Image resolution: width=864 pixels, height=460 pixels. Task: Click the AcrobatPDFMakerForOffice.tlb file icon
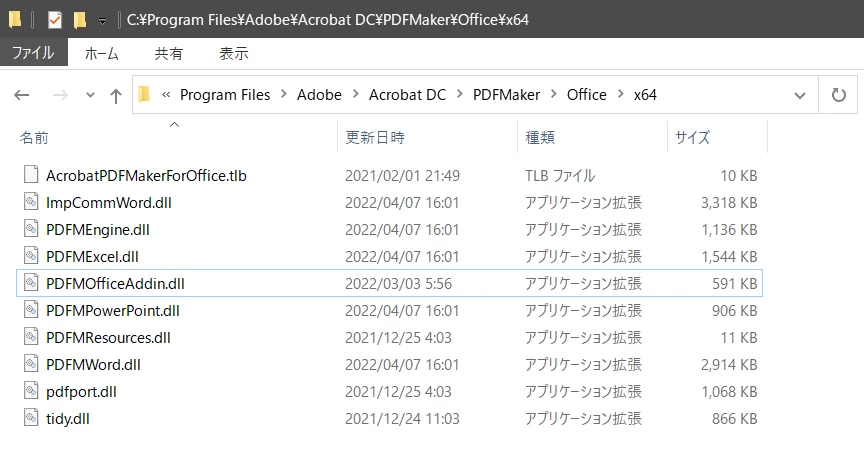[31, 175]
